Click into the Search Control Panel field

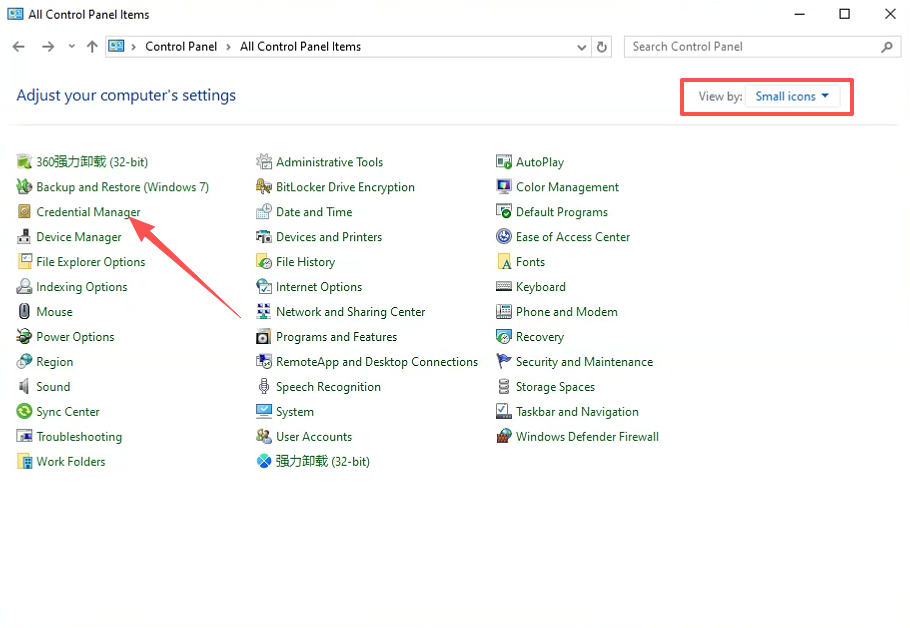click(x=754, y=46)
